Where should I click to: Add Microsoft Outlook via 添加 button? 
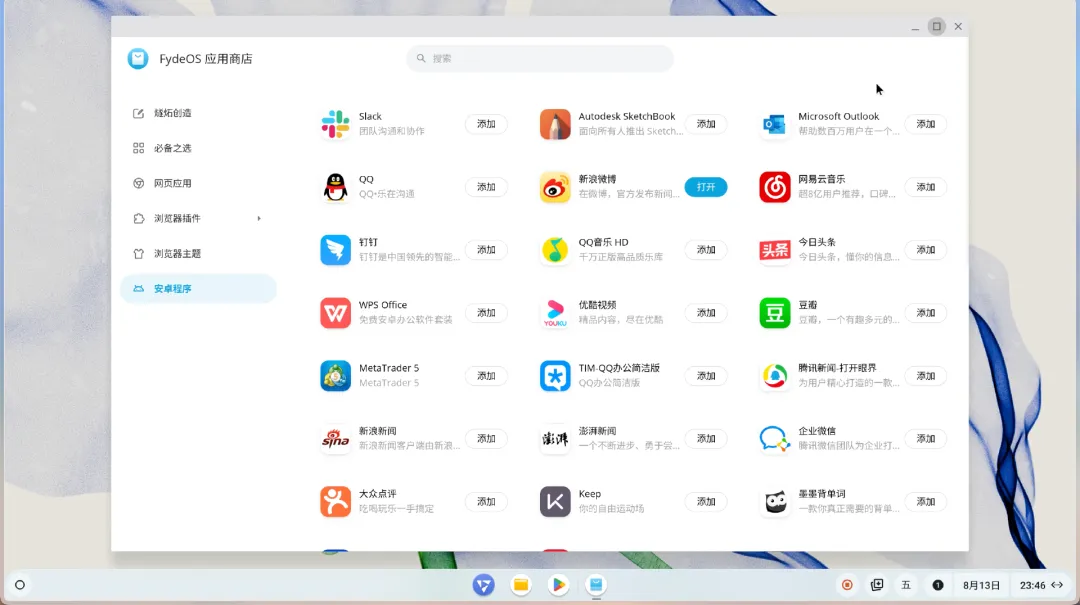click(926, 124)
